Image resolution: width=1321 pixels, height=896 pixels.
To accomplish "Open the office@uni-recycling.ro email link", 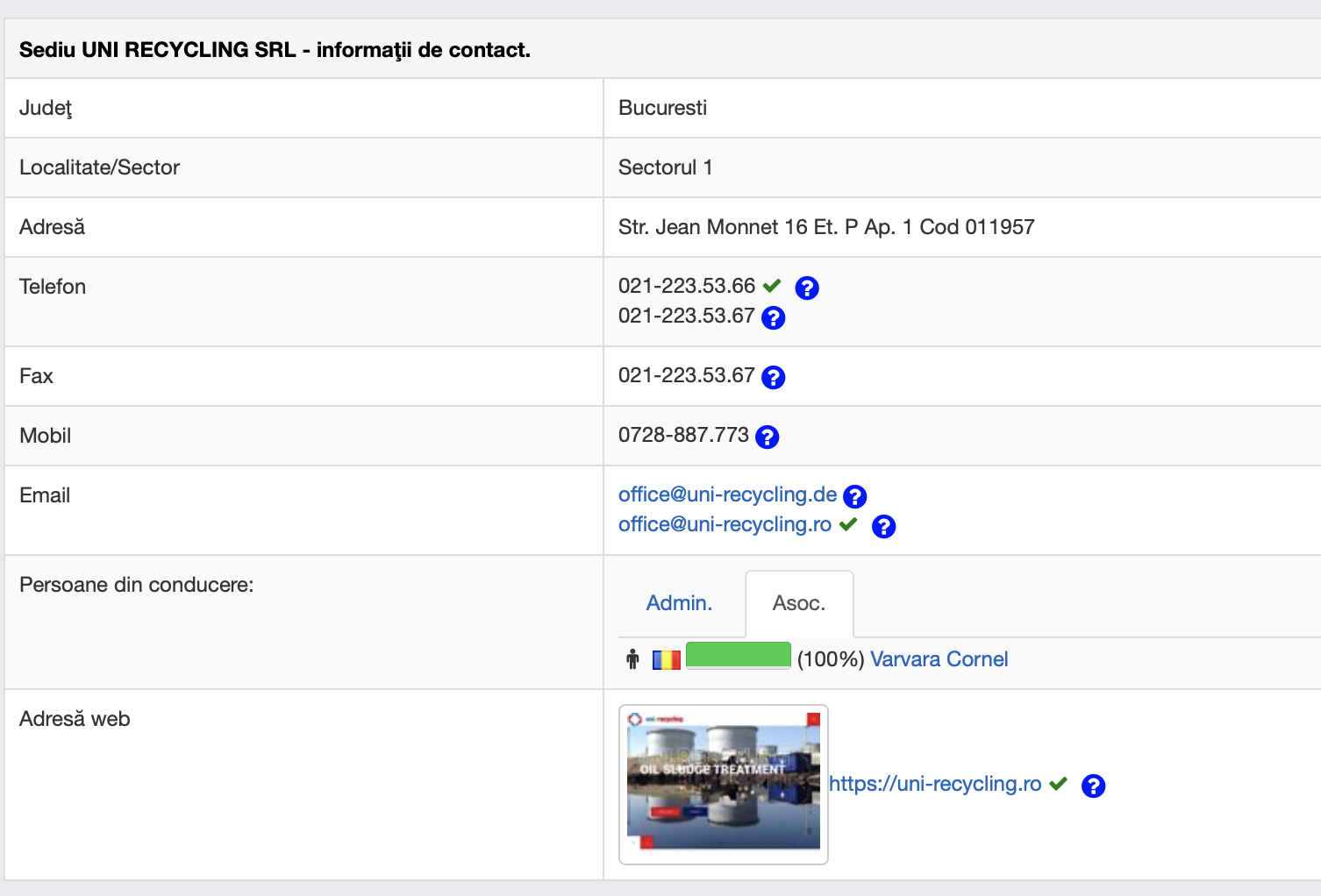I will pos(725,524).
